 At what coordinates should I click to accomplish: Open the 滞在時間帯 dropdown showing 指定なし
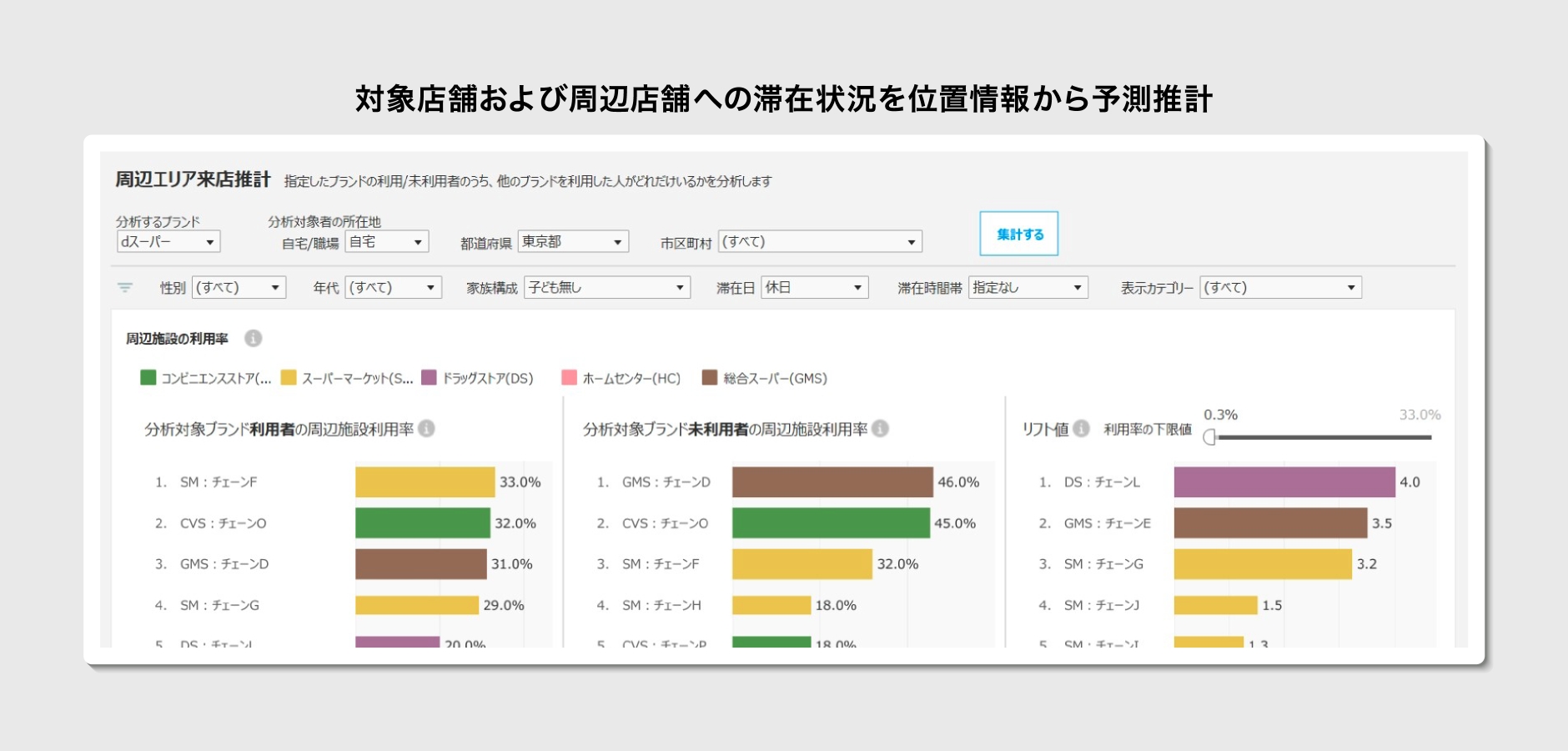pyautogui.click(x=1028, y=287)
